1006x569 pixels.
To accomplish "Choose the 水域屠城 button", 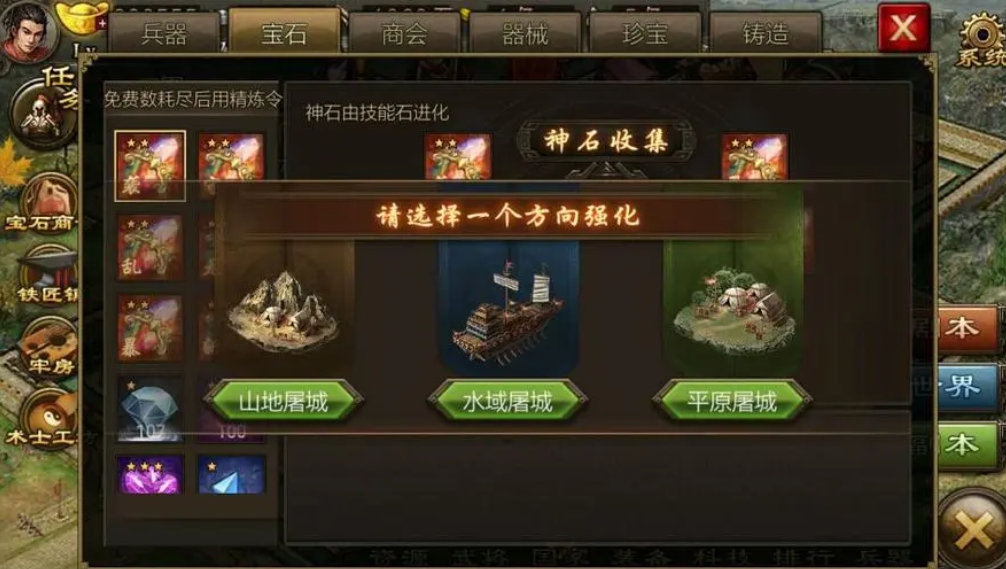I will pyautogui.click(x=507, y=402).
